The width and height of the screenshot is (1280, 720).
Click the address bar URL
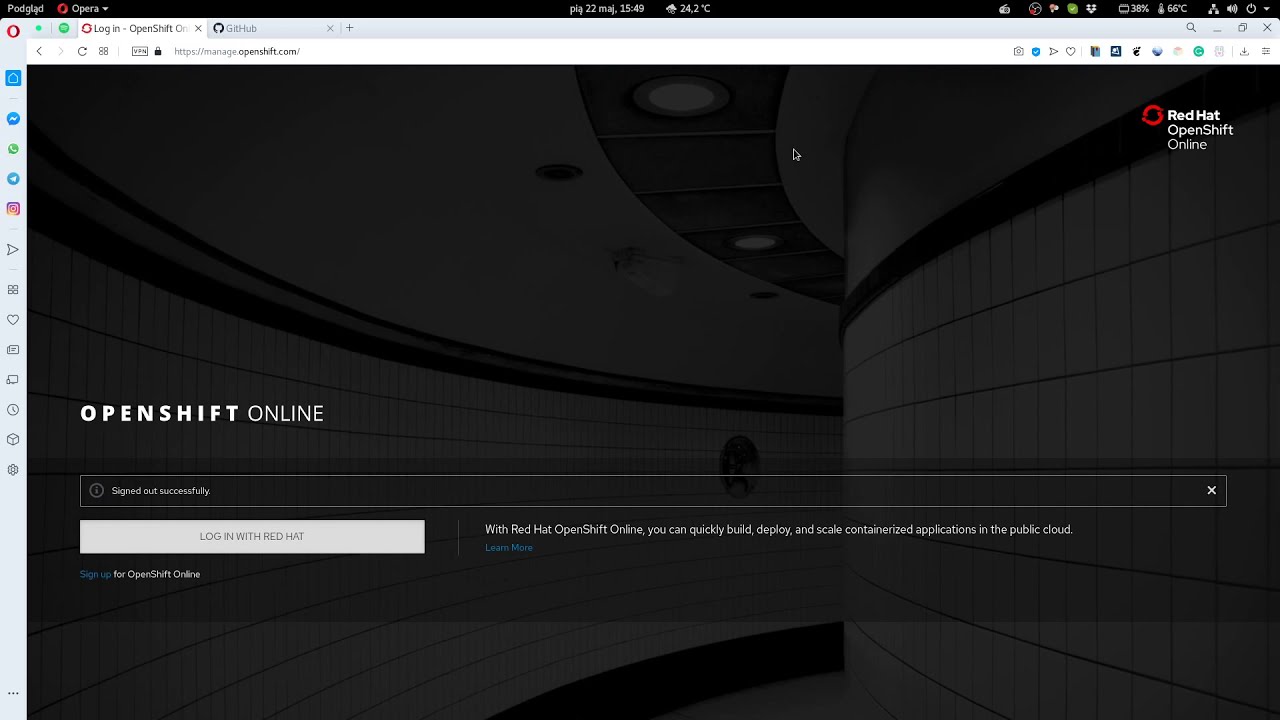pos(236,51)
